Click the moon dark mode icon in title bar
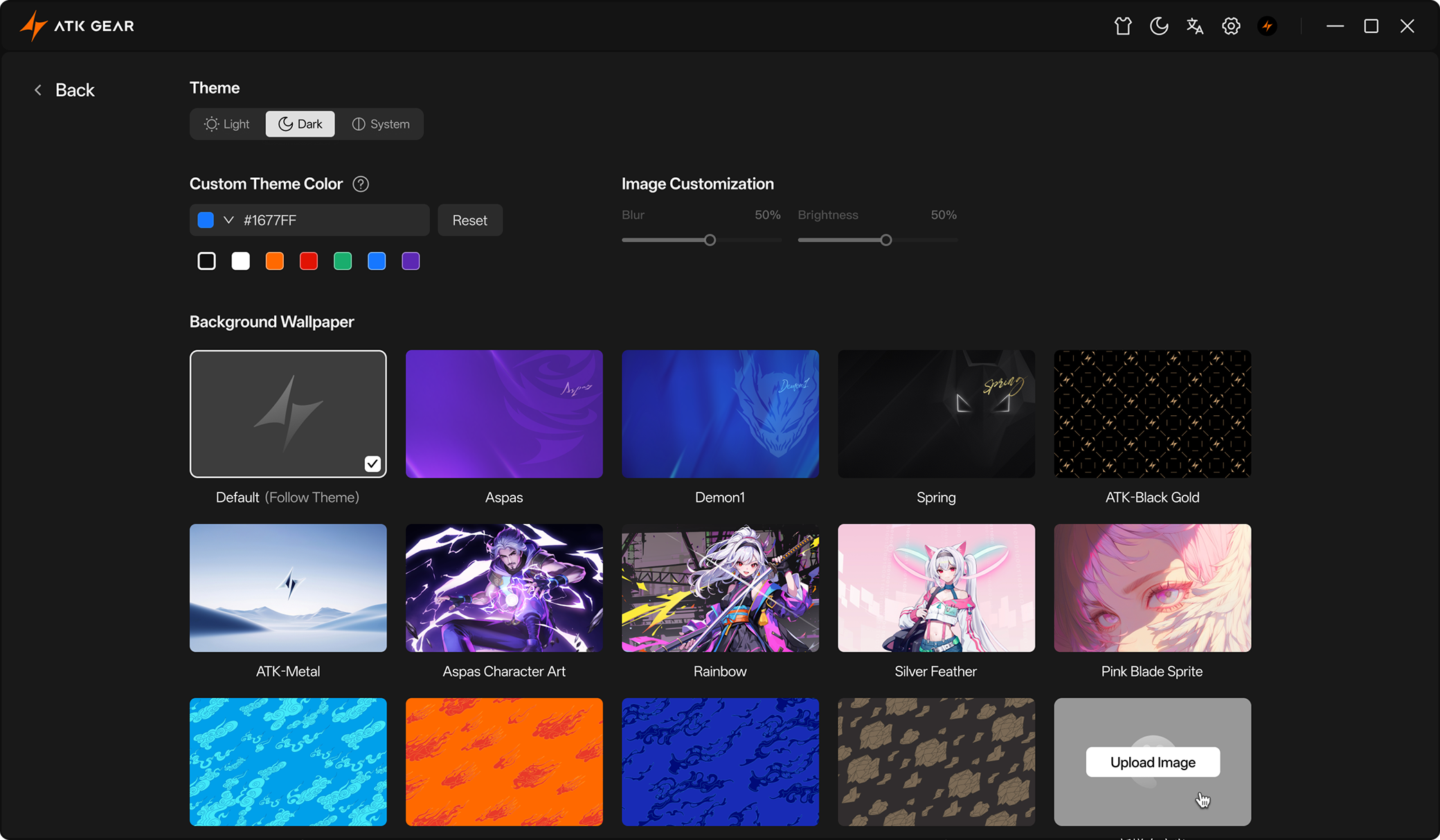1440x840 pixels. (1159, 26)
